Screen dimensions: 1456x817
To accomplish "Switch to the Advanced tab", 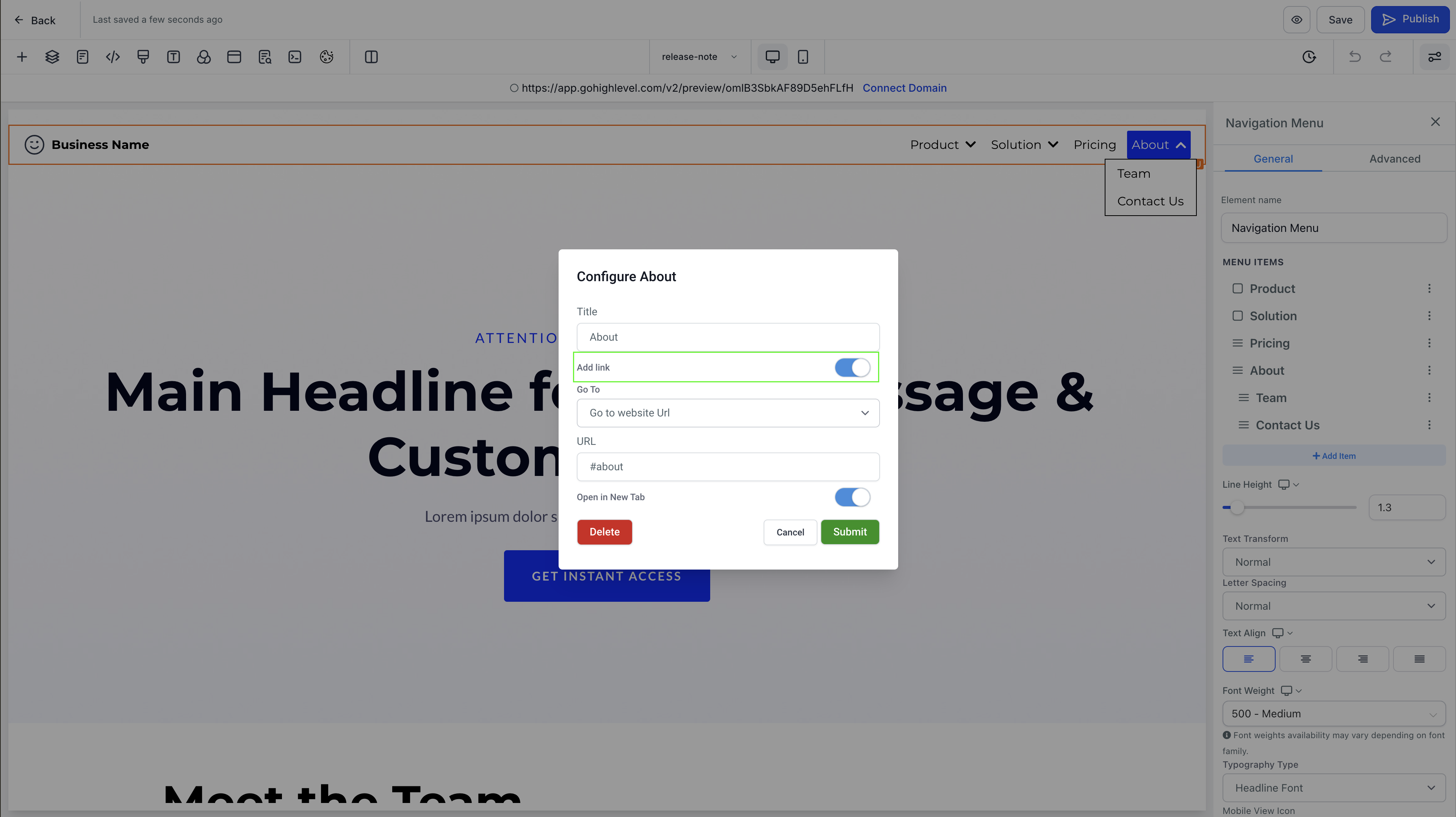I will pos(1394,159).
